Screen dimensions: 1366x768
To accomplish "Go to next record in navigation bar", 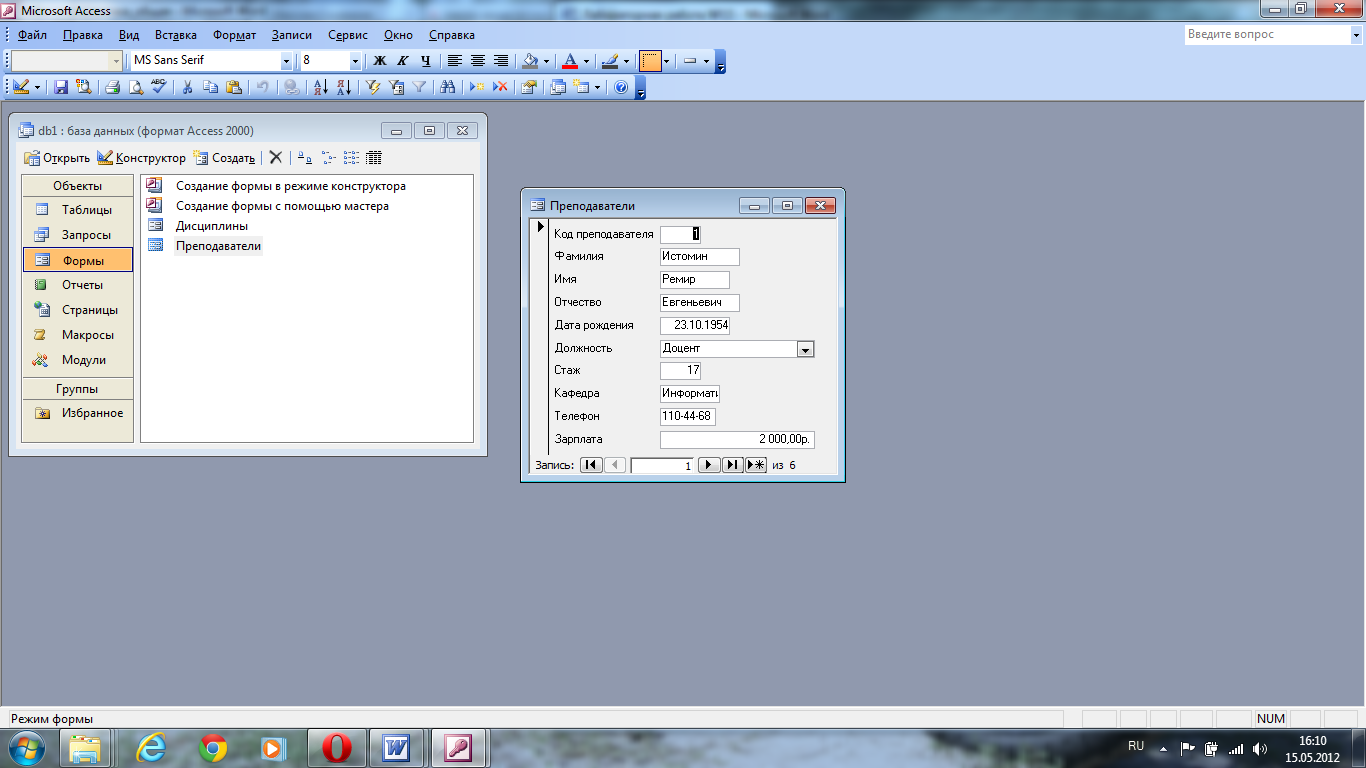I will pyautogui.click(x=709, y=465).
